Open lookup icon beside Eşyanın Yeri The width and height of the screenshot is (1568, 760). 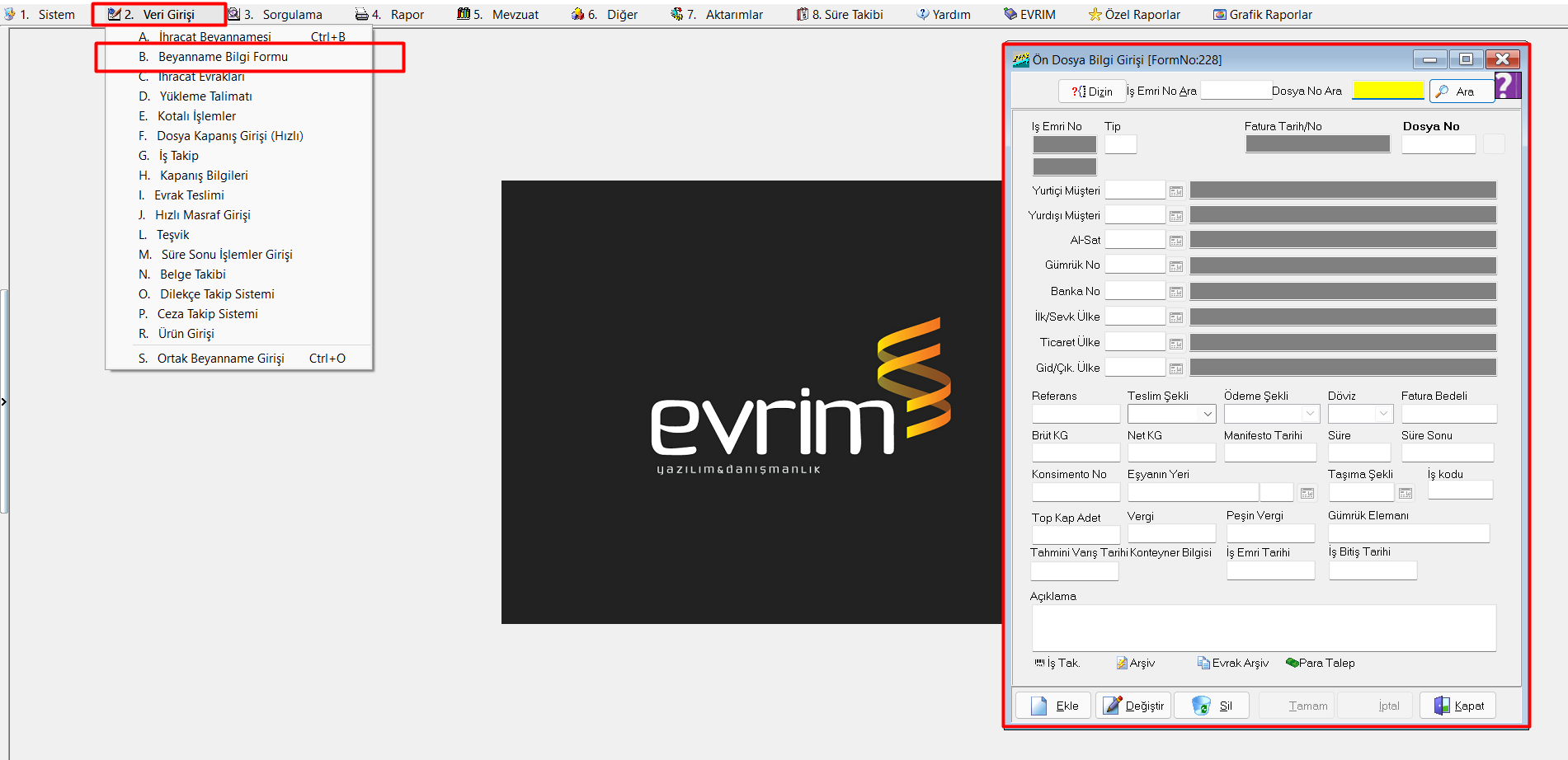coord(1307,493)
